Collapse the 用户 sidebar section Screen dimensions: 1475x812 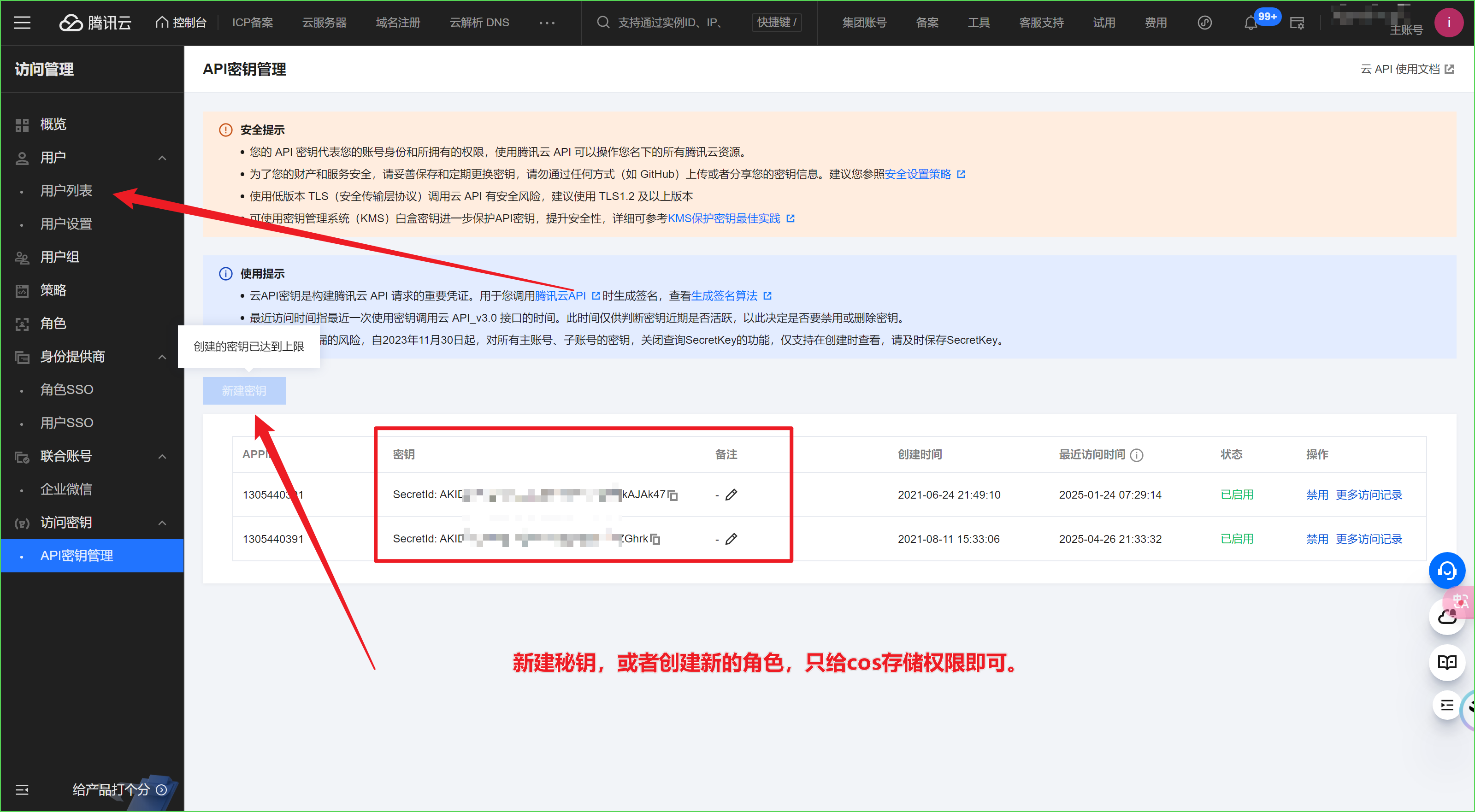coord(162,158)
